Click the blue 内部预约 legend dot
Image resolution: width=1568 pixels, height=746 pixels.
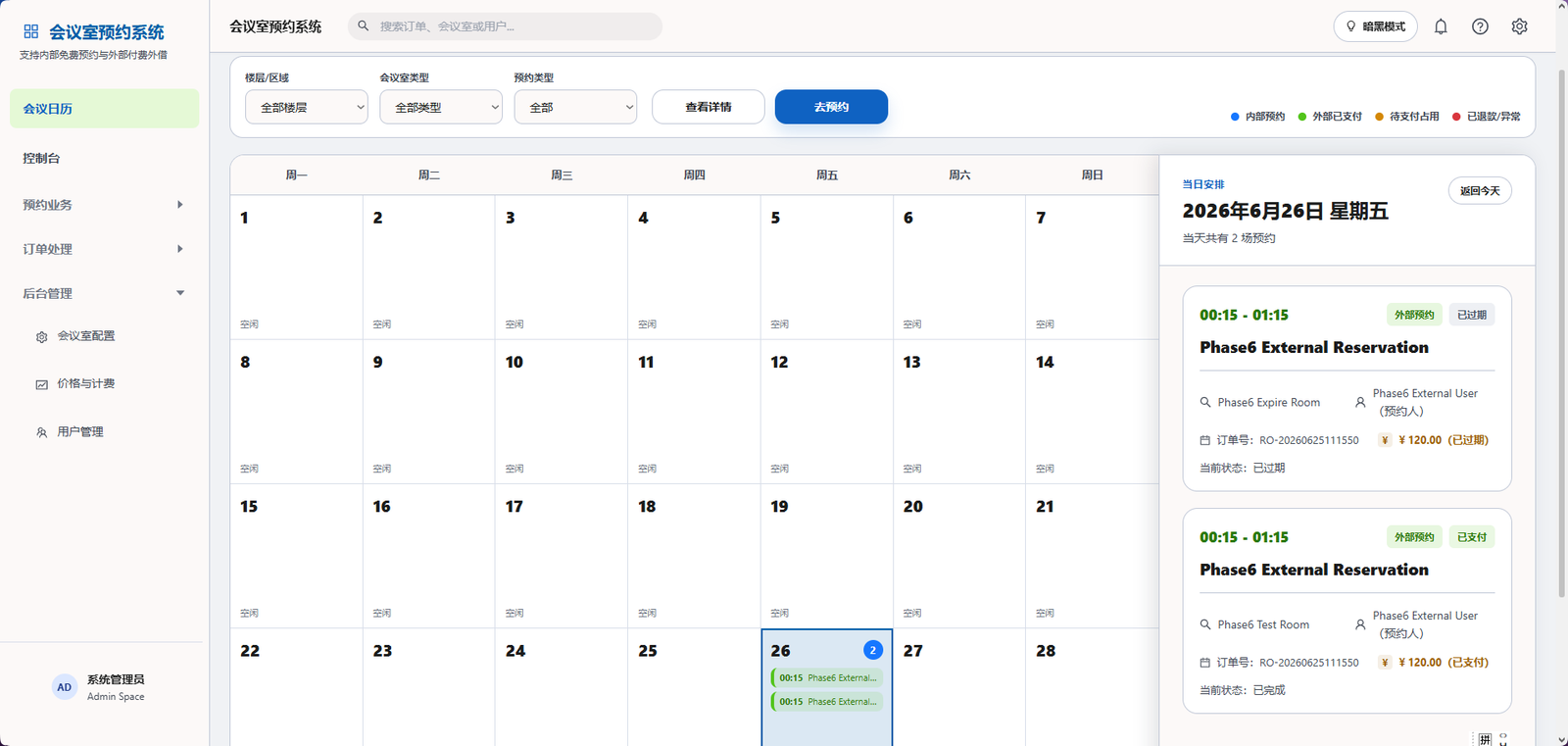point(1235,117)
